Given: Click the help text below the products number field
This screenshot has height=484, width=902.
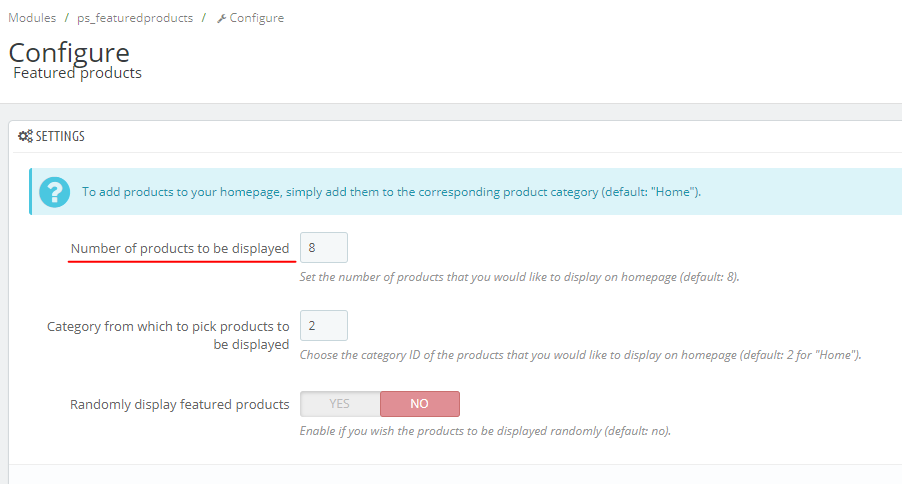Looking at the screenshot, I should pyautogui.click(x=519, y=277).
